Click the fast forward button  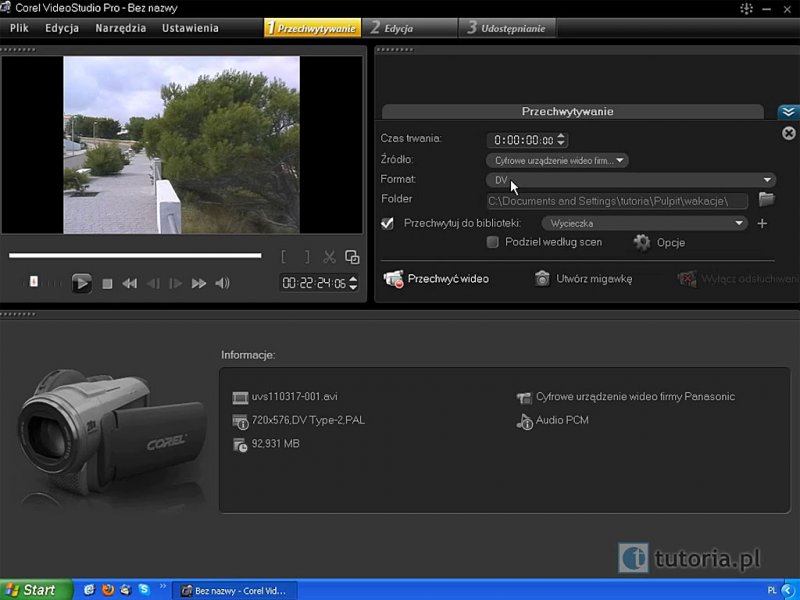click(199, 284)
